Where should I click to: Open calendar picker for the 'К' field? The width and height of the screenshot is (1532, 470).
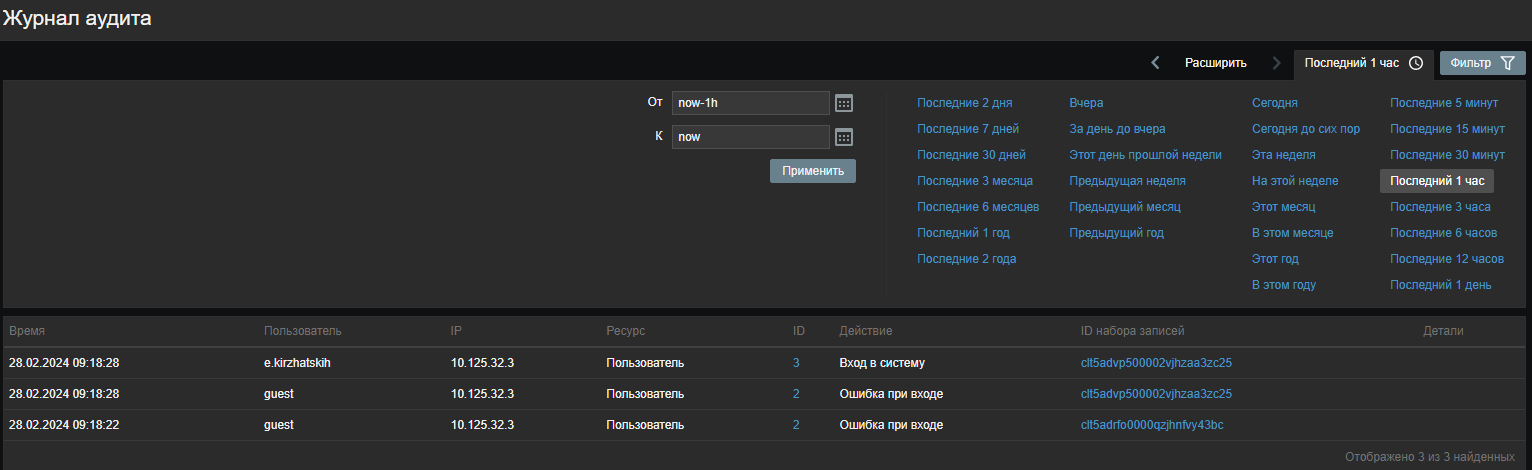coord(844,137)
